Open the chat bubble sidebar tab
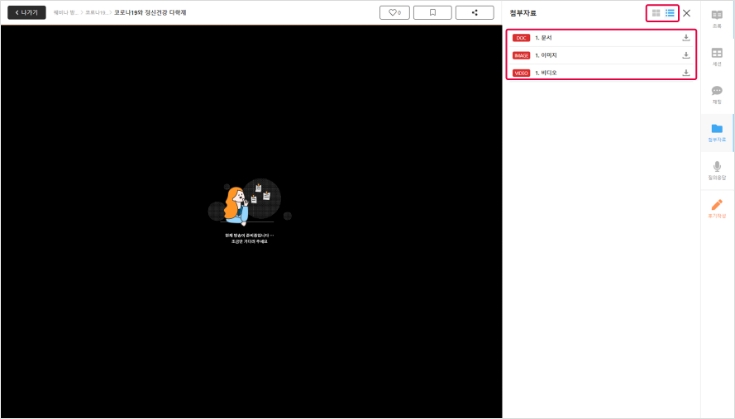The image size is (735, 419). 717,95
